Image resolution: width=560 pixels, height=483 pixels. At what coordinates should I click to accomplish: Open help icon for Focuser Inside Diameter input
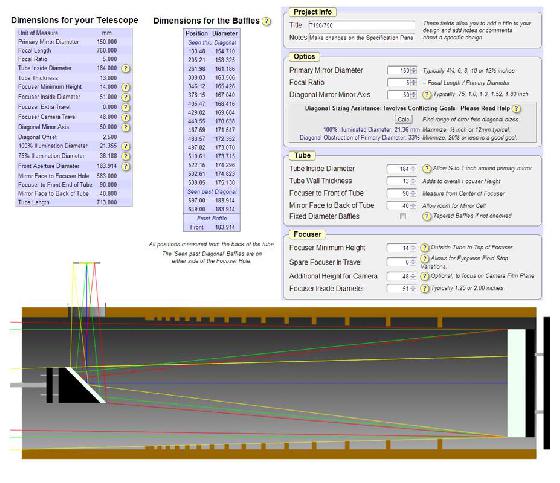pyautogui.click(x=424, y=288)
